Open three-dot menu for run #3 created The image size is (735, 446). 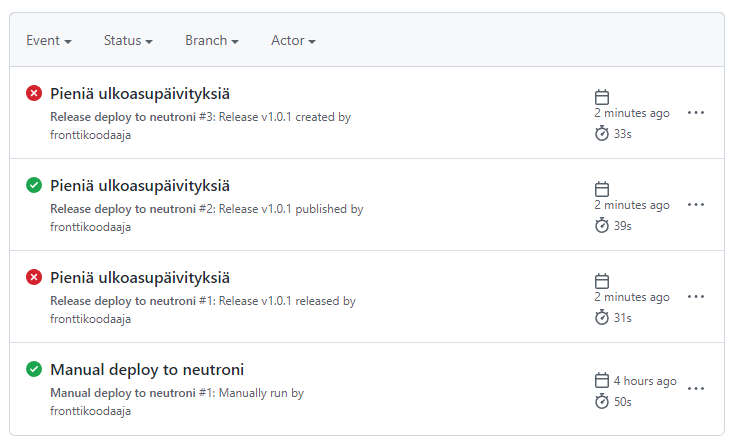(696, 113)
